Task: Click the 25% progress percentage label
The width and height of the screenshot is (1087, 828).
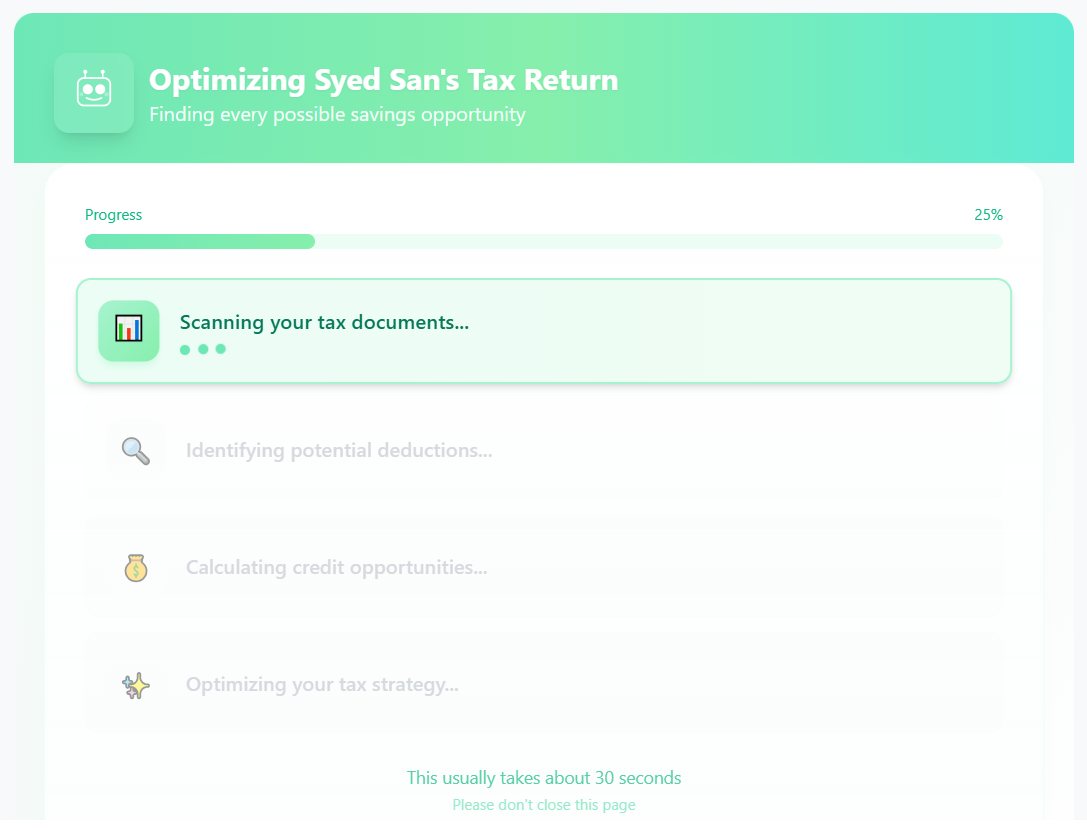Action: pyautogui.click(x=988, y=215)
